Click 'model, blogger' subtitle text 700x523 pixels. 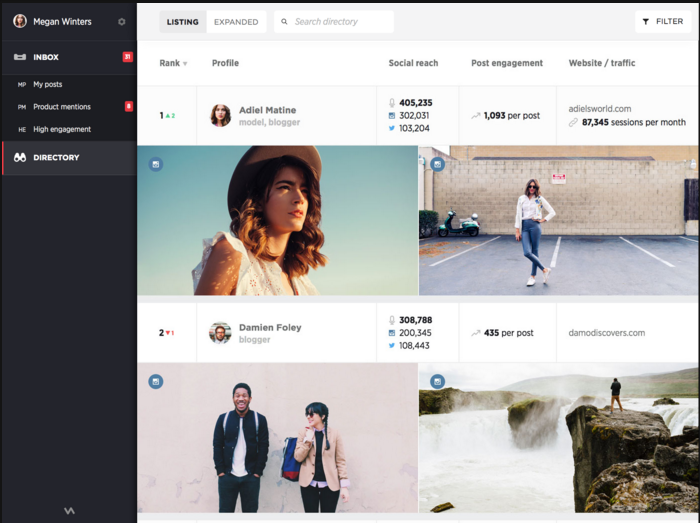coord(269,122)
